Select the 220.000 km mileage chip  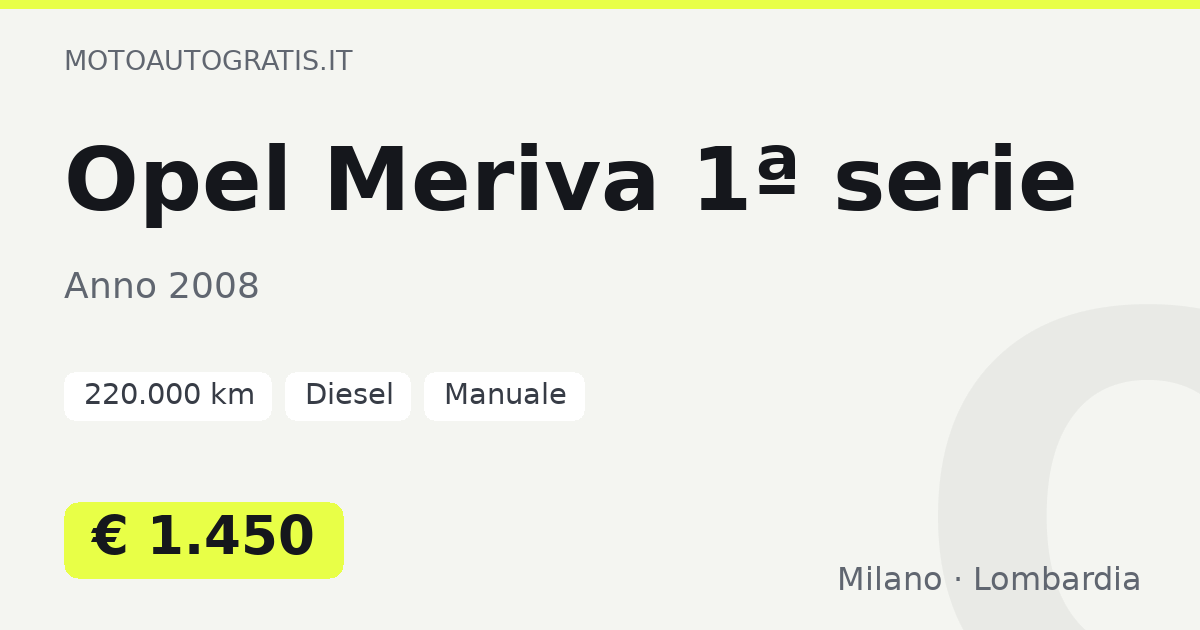(x=168, y=396)
